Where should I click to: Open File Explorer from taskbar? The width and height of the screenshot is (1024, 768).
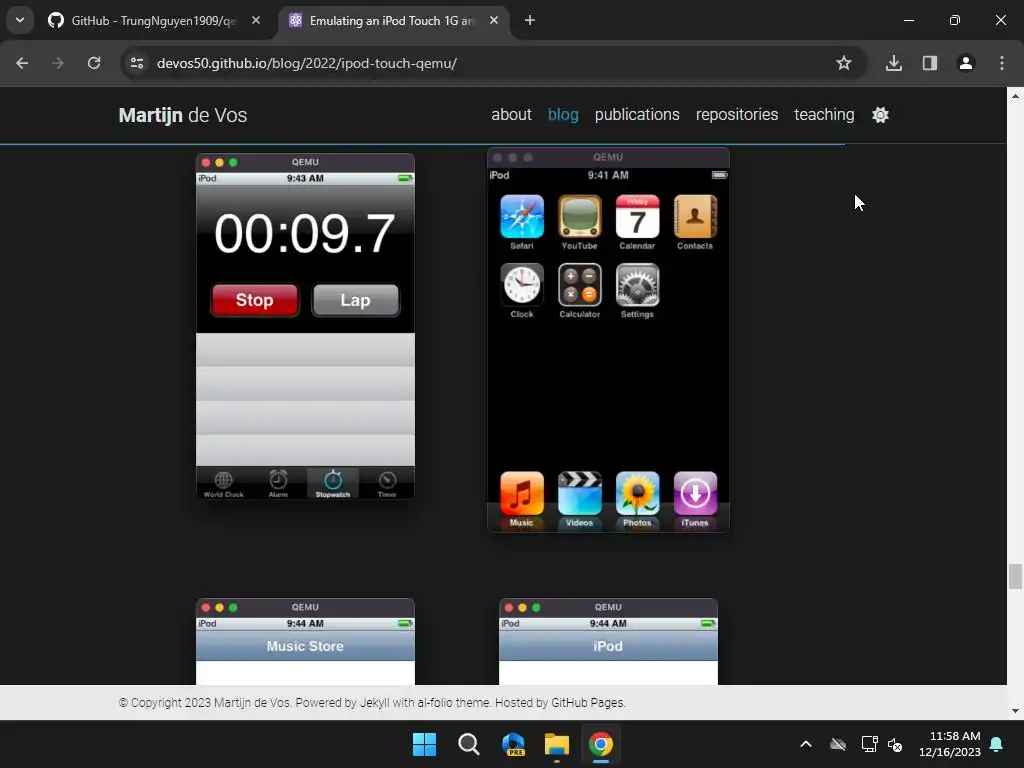[x=556, y=744]
